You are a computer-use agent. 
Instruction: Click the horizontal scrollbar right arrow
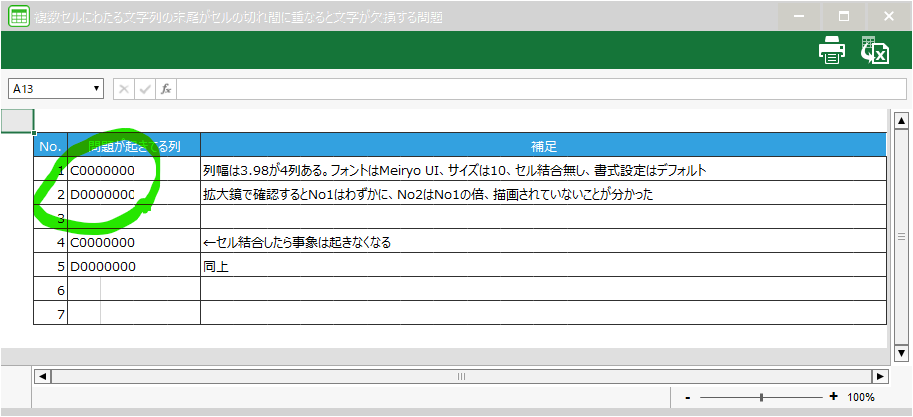coord(879,377)
